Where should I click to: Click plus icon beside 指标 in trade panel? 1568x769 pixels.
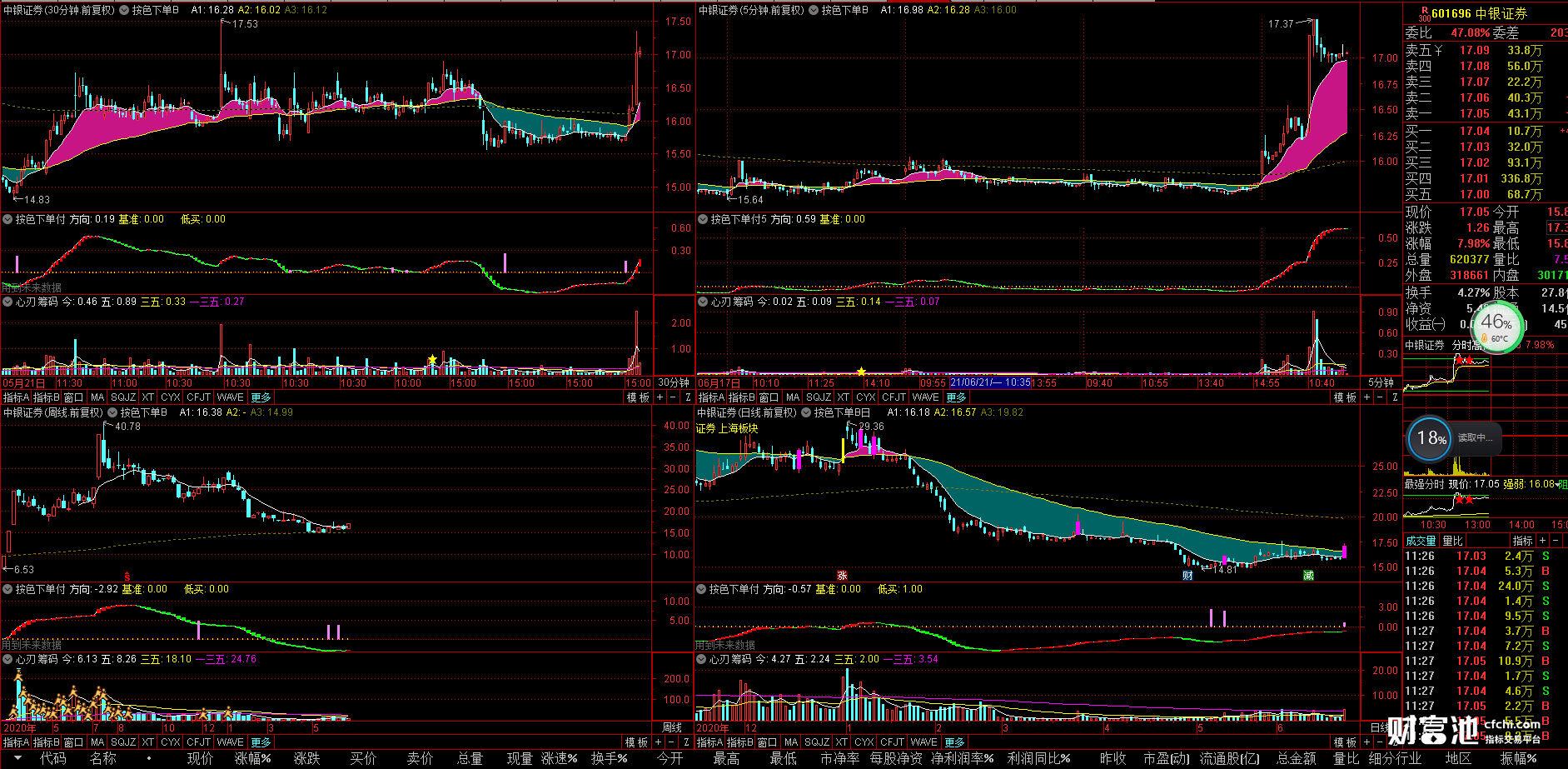click(x=1543, y=541)
